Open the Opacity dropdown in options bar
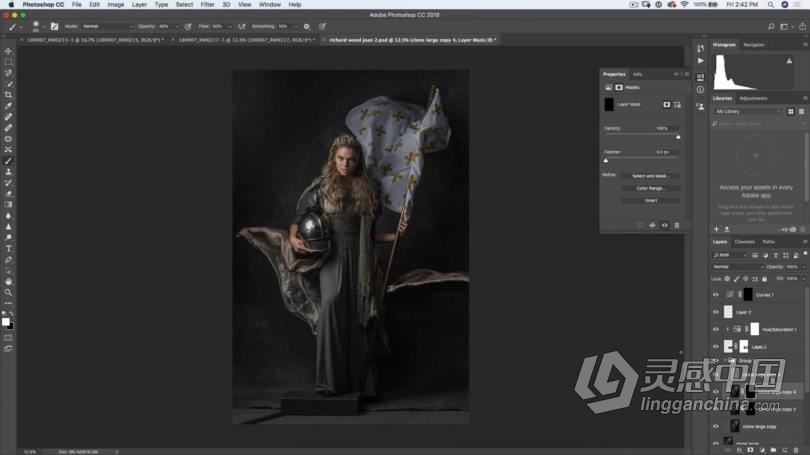Image resolution: width=810 pixels, height=455 pixels. pyautogui.click(x=176, y=26)
